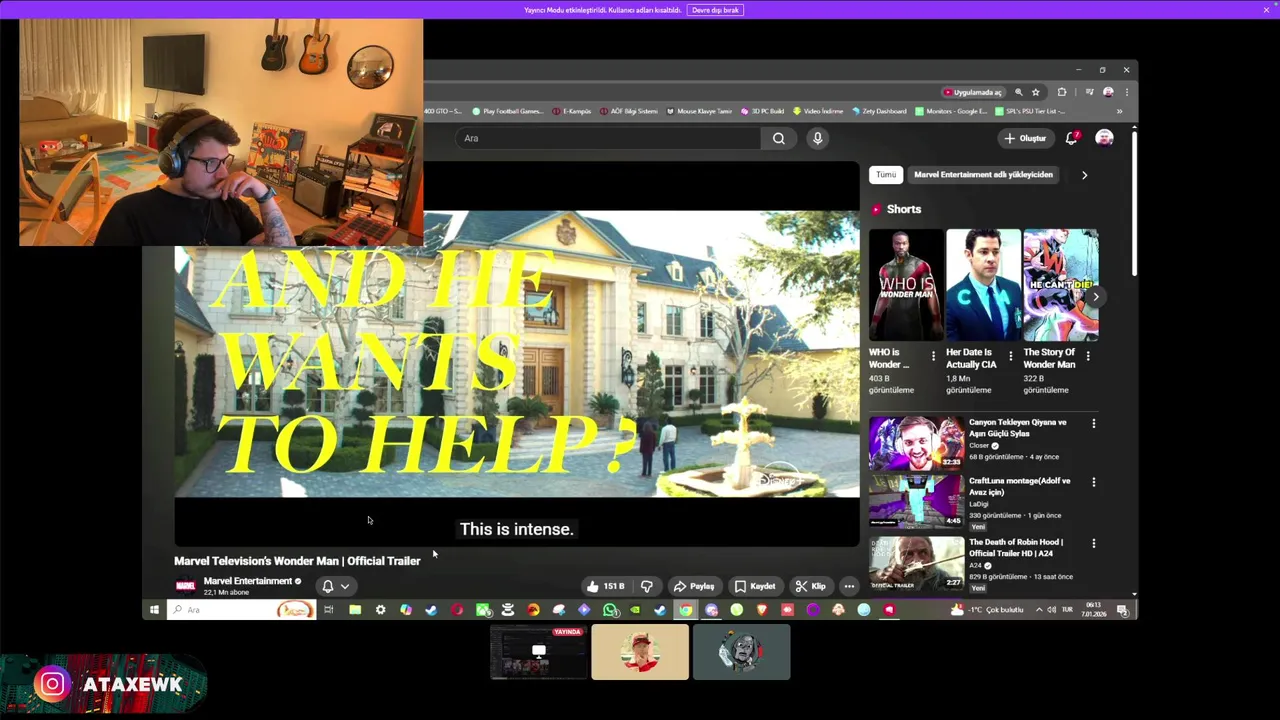
Task: Open the 'Her Date Is Actually CIA' short thumbnail
Action: click(983, 285)
